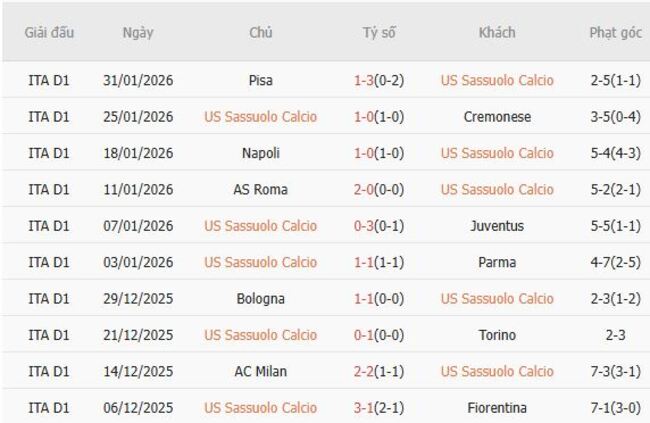Screen dimensions: 650x423
Task: Click the "Giải đấu" column header
Action: click(x=50, y=32)
